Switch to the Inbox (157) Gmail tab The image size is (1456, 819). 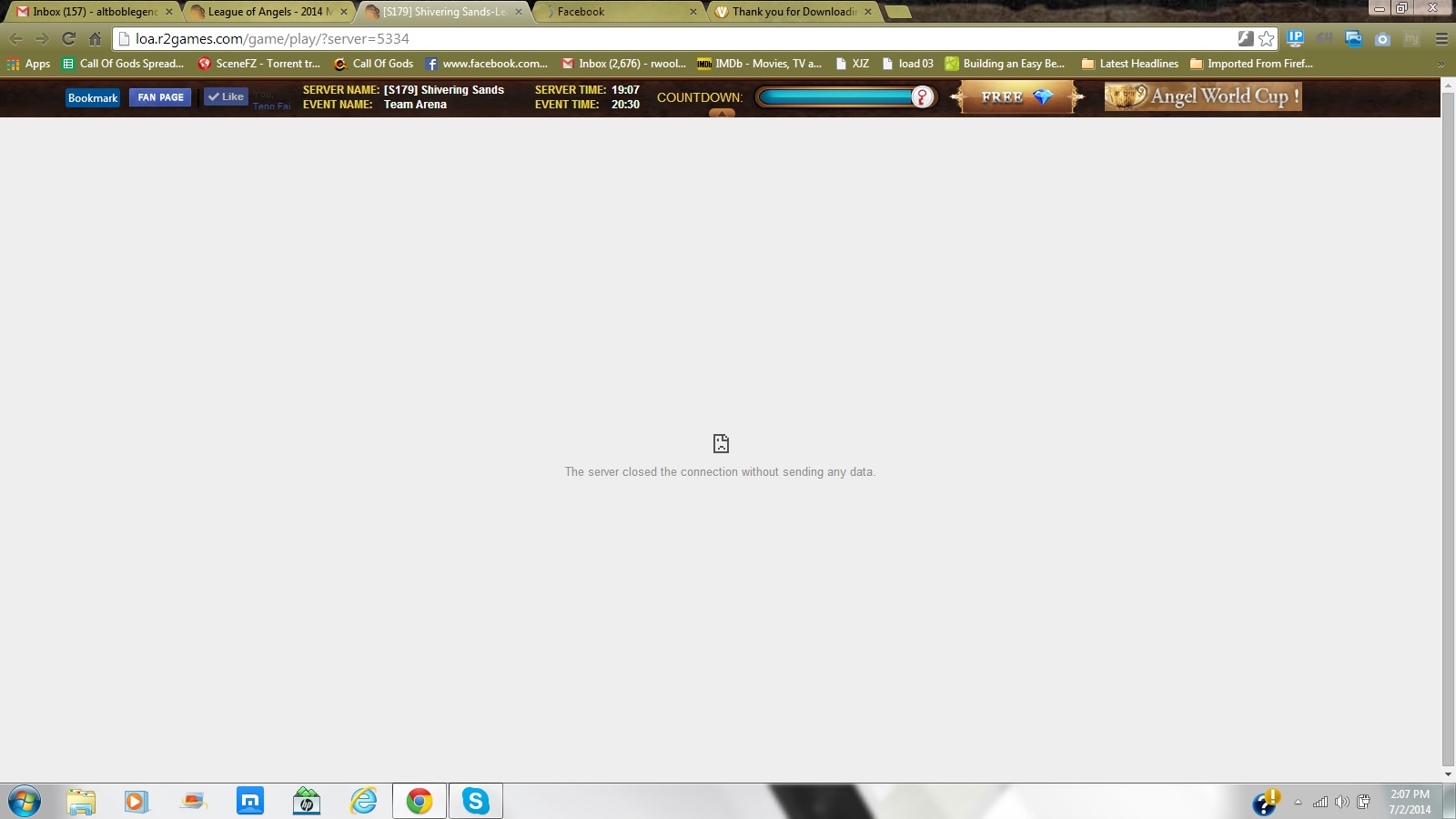tap(91, 12)
